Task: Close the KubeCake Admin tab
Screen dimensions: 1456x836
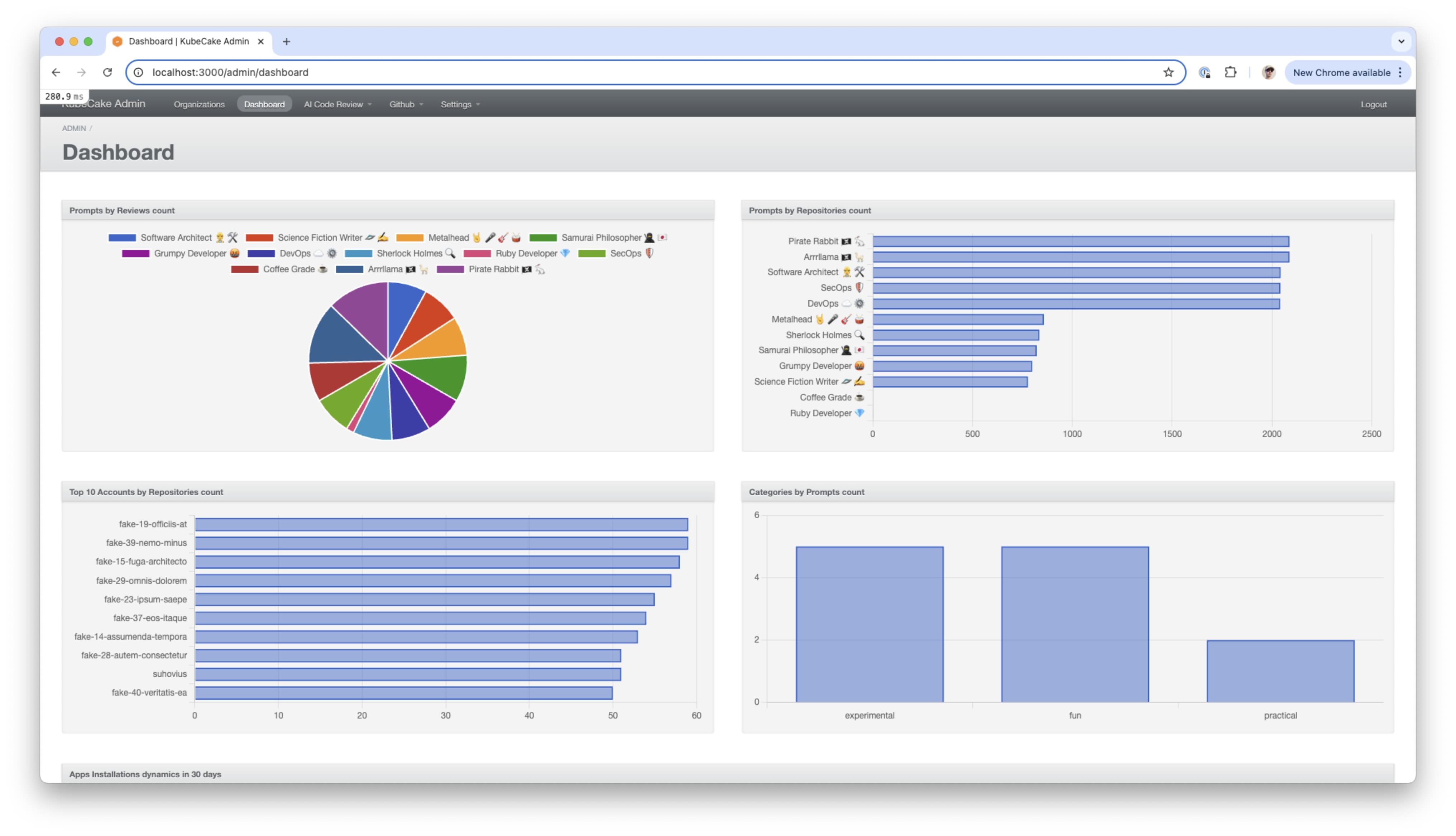Action: tap(261, 41)
